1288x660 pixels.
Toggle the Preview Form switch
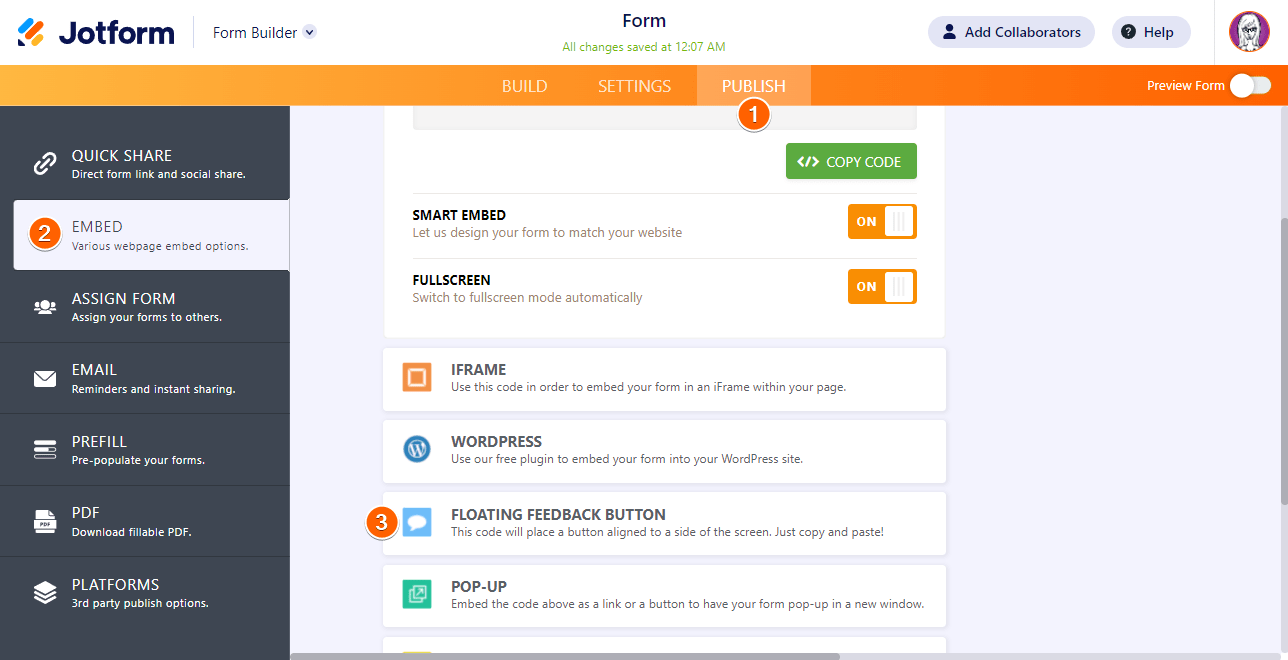click(1250, 85)
